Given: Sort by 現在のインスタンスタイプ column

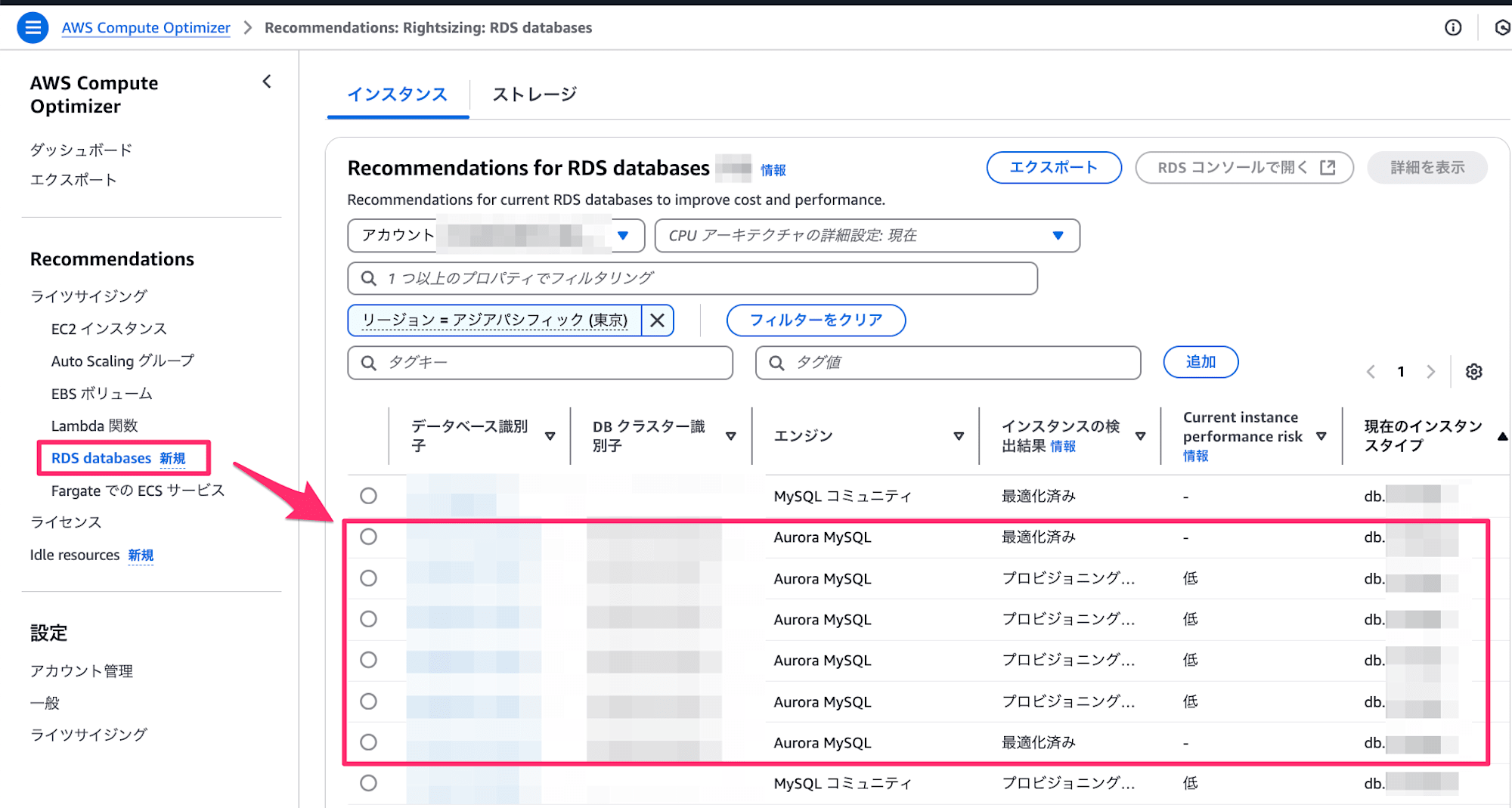Looking at the screenshot, I should [1502, 436].
